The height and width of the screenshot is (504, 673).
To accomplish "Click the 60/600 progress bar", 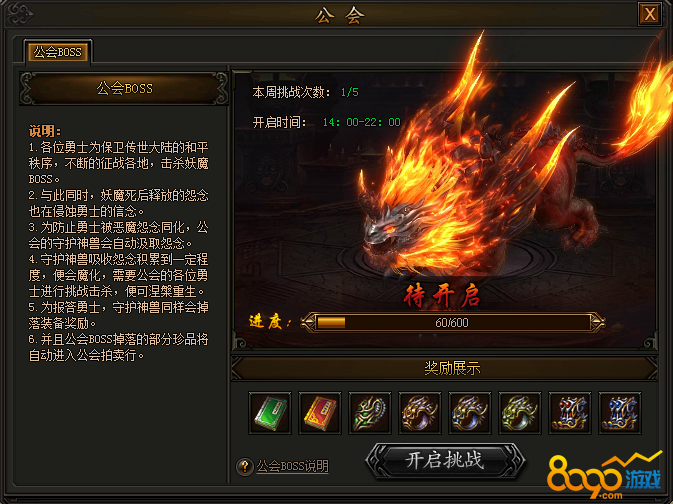I will 453,322.
